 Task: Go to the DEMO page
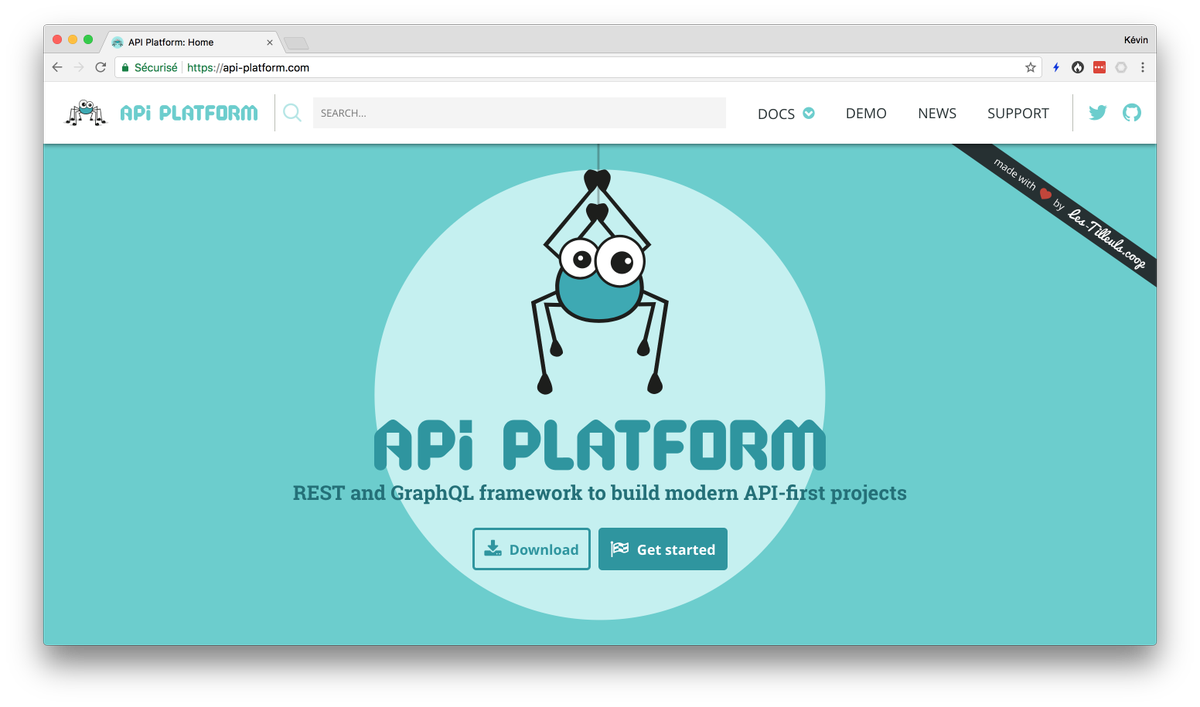click(x=866, y=113)
